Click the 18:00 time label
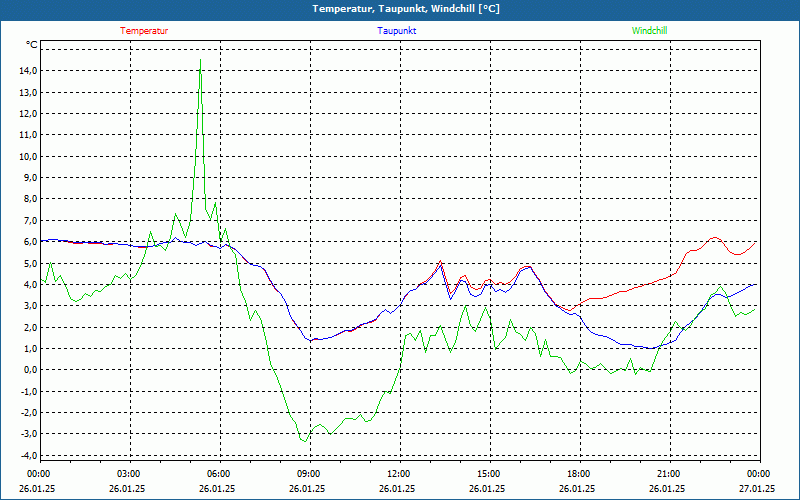Image resolution: width=800 pixels, height=500 pixels. point(580,474)
